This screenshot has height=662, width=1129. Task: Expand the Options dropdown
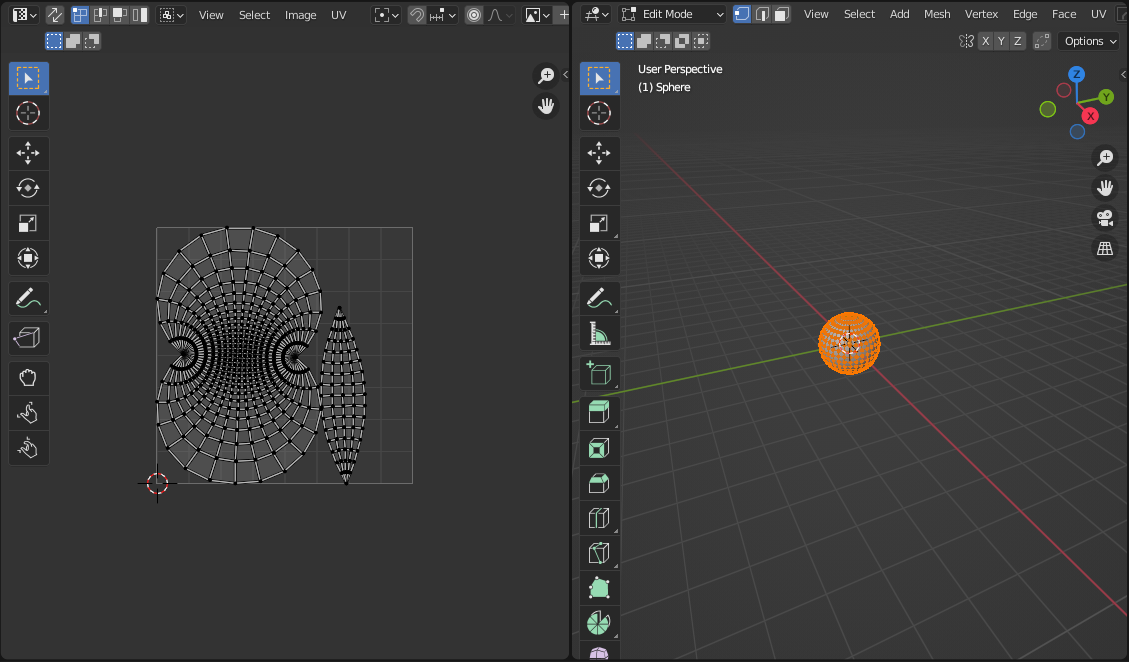pos(1089,41)
